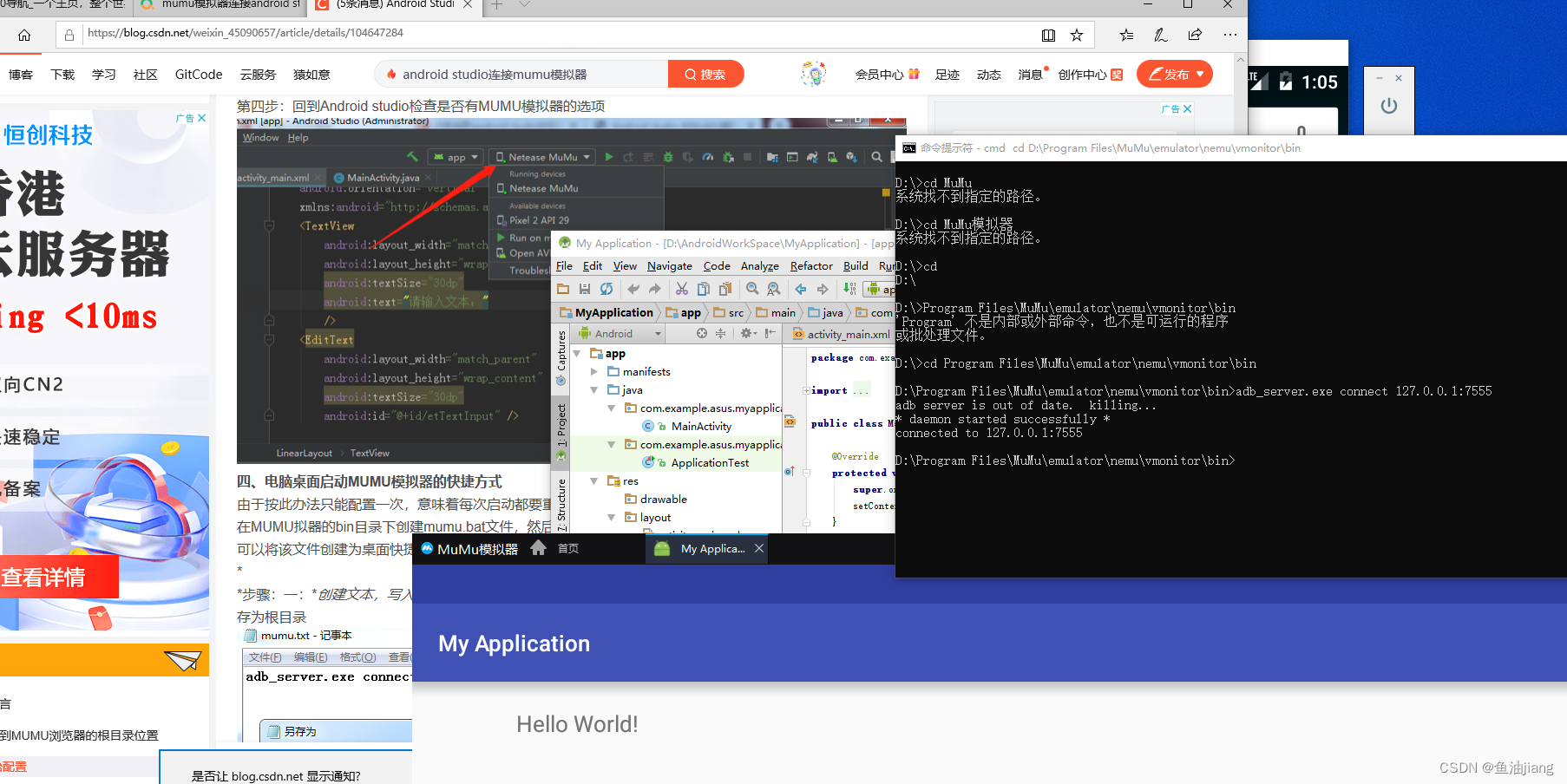Click the browser address bar

555,33
